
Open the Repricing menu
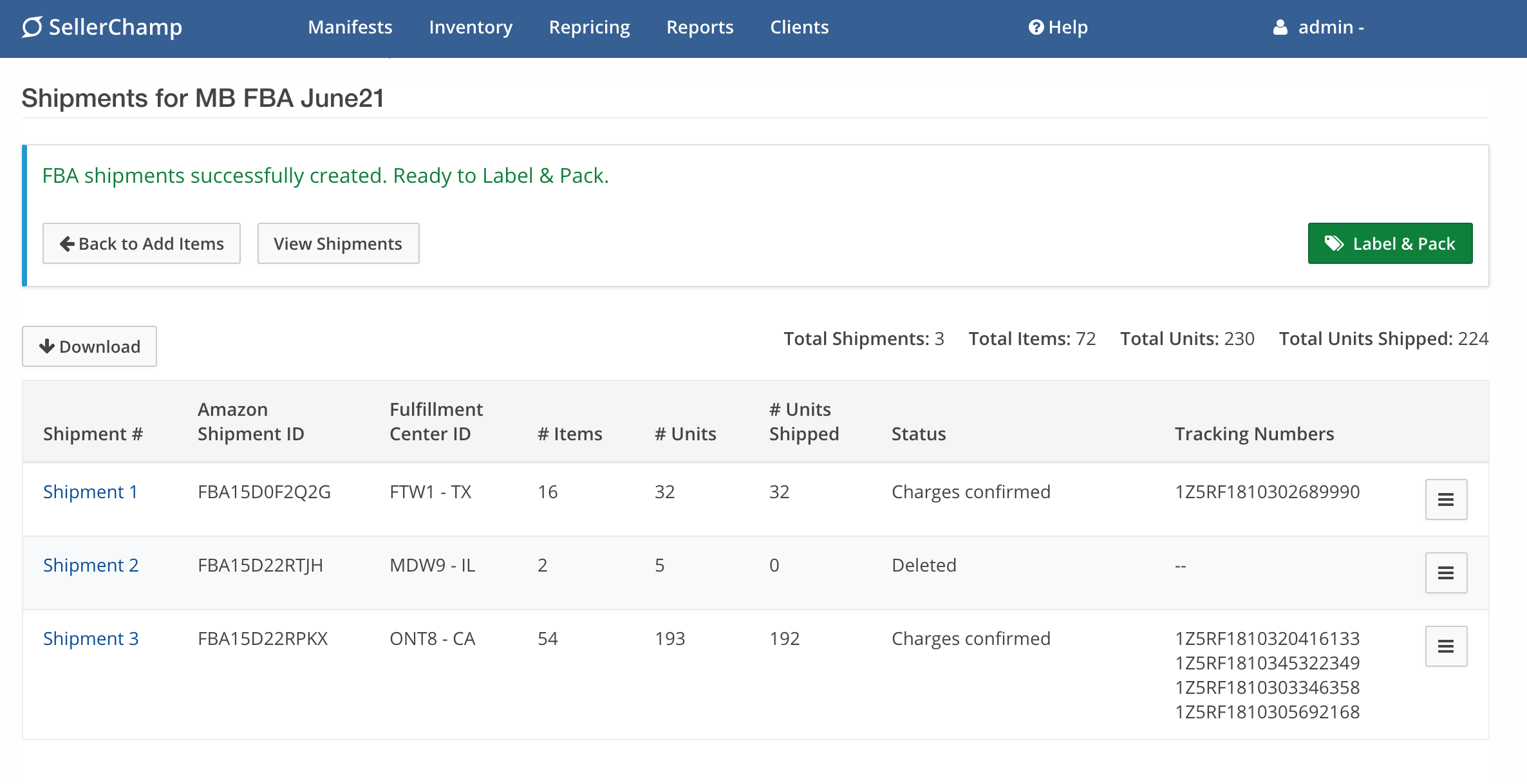(x=589, y=27)
